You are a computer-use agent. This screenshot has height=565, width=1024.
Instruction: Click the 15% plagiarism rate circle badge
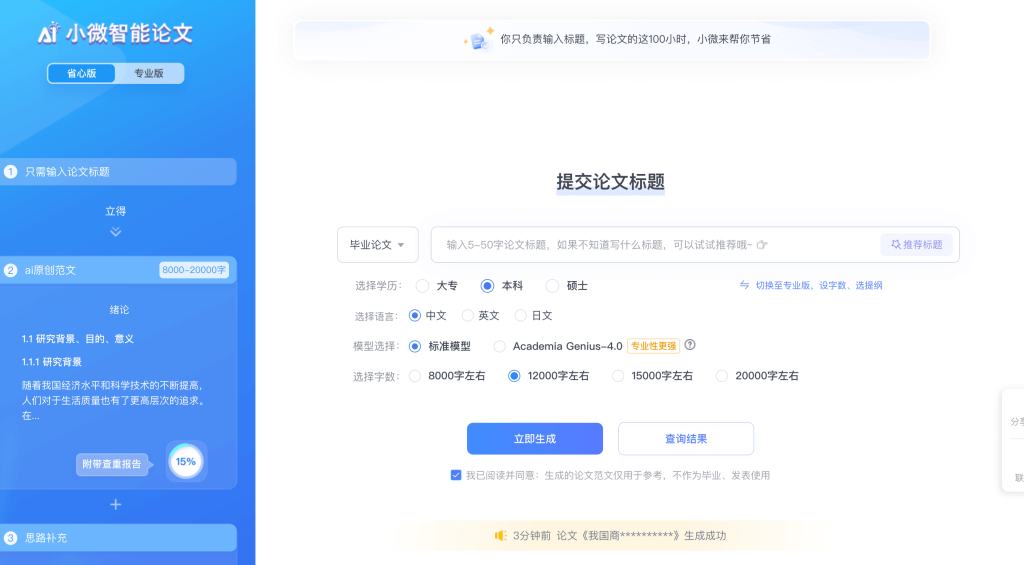(185, 461)
